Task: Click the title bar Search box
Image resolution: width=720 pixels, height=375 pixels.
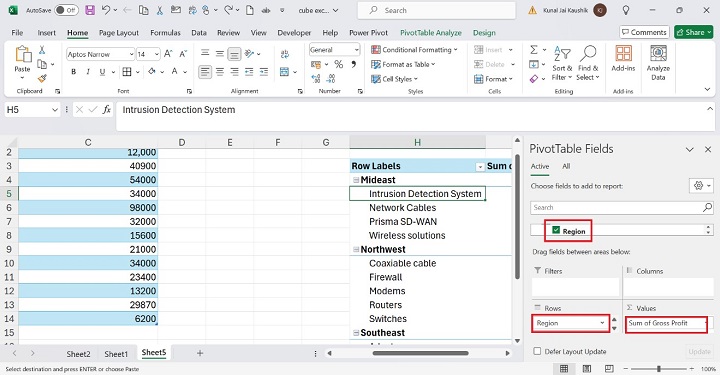Action: pos(436,10)
